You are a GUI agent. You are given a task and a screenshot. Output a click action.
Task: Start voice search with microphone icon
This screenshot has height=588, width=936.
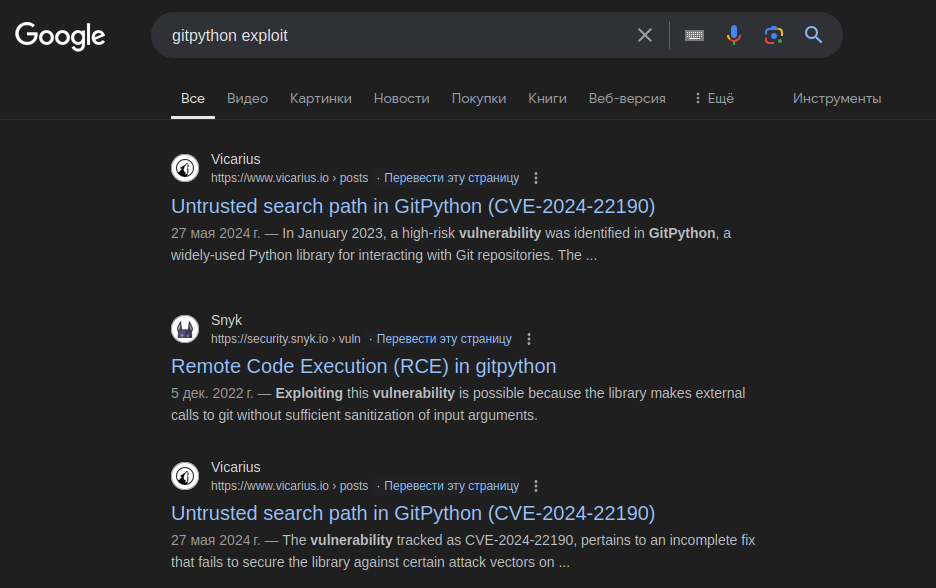(x=734, y=35)
